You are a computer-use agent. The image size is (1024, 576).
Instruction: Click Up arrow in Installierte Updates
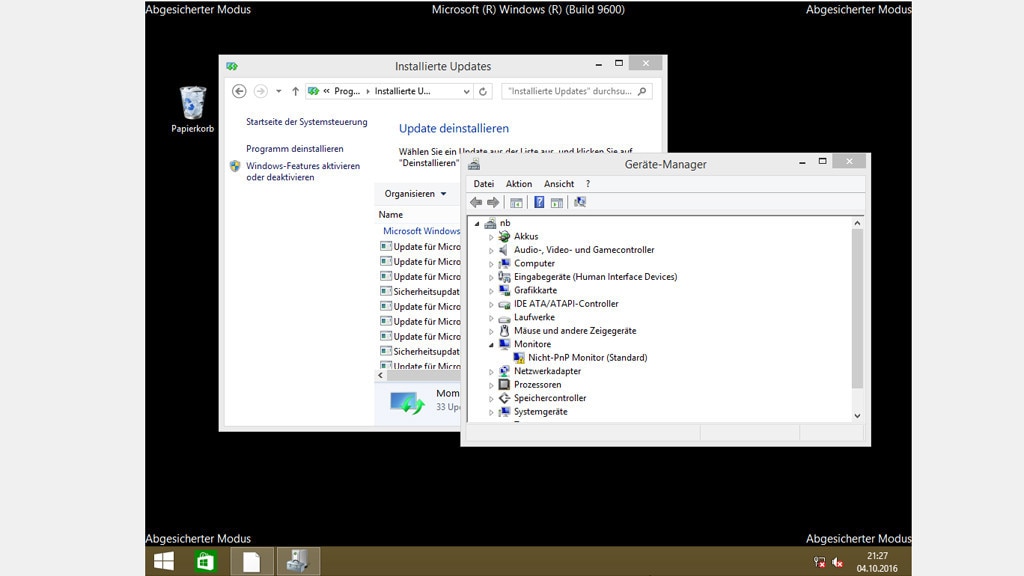click(295, 91)
